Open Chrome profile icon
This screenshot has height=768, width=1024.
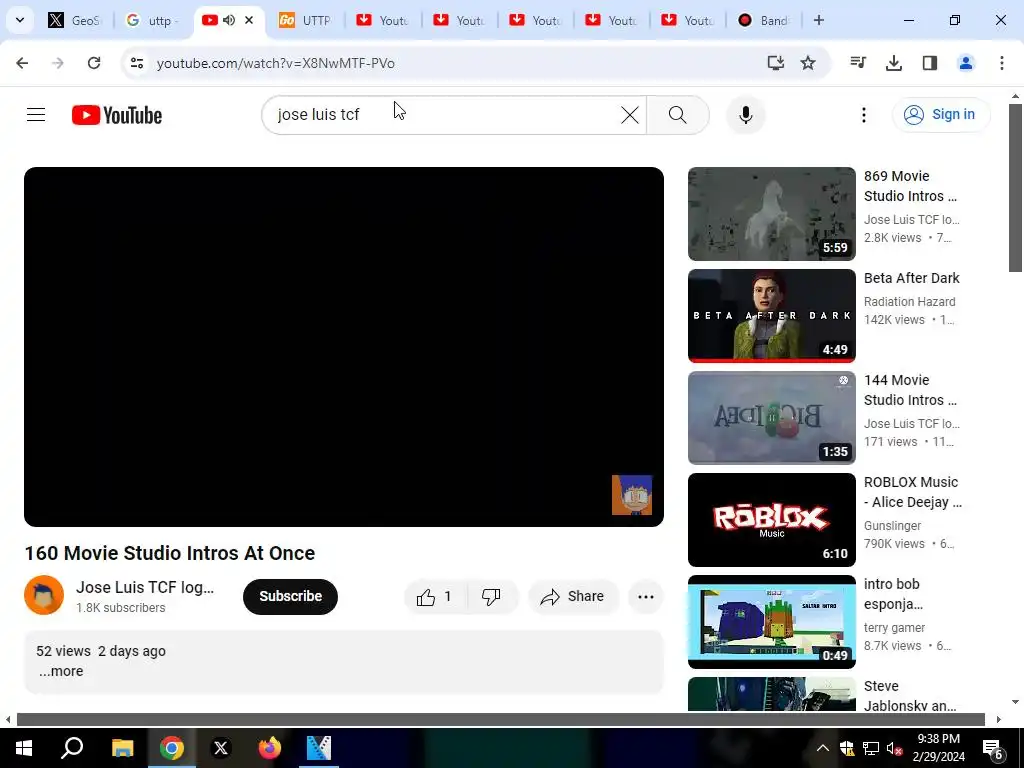coord(966,63)
